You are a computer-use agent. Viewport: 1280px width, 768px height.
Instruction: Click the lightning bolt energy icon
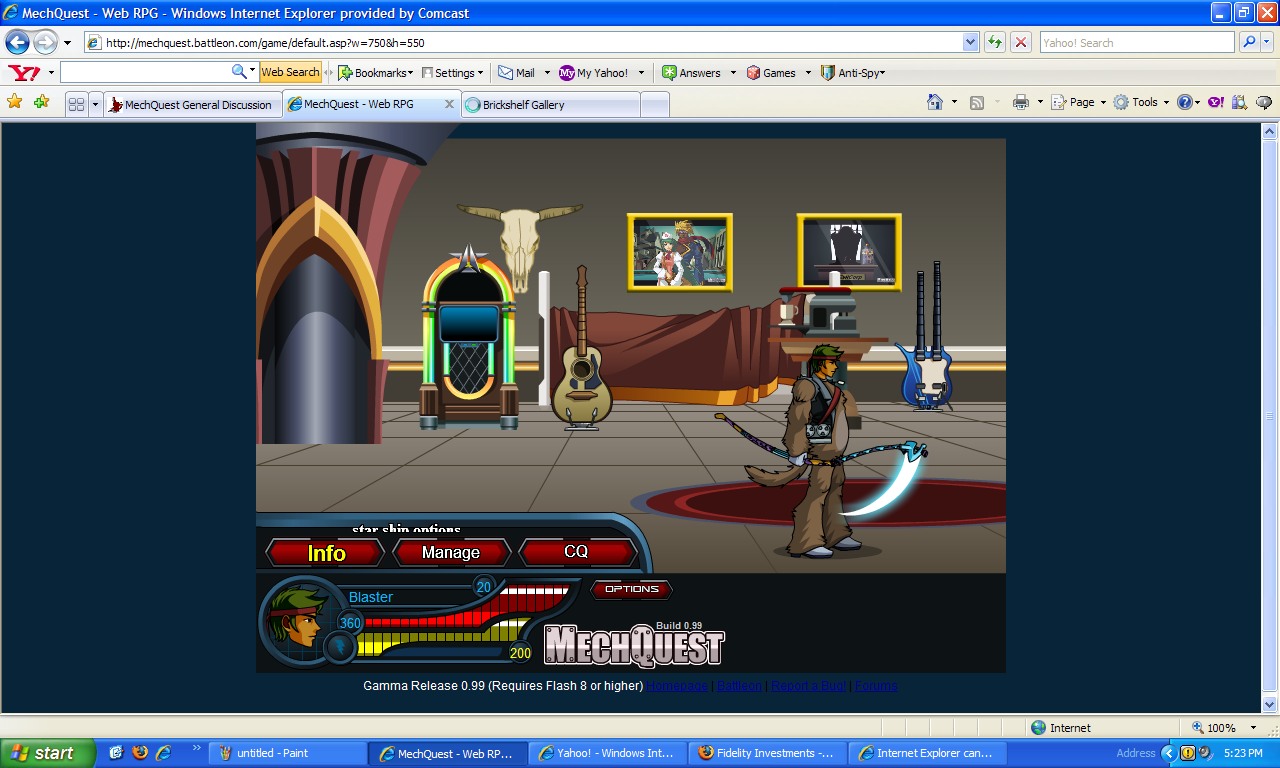pos(339,647)
